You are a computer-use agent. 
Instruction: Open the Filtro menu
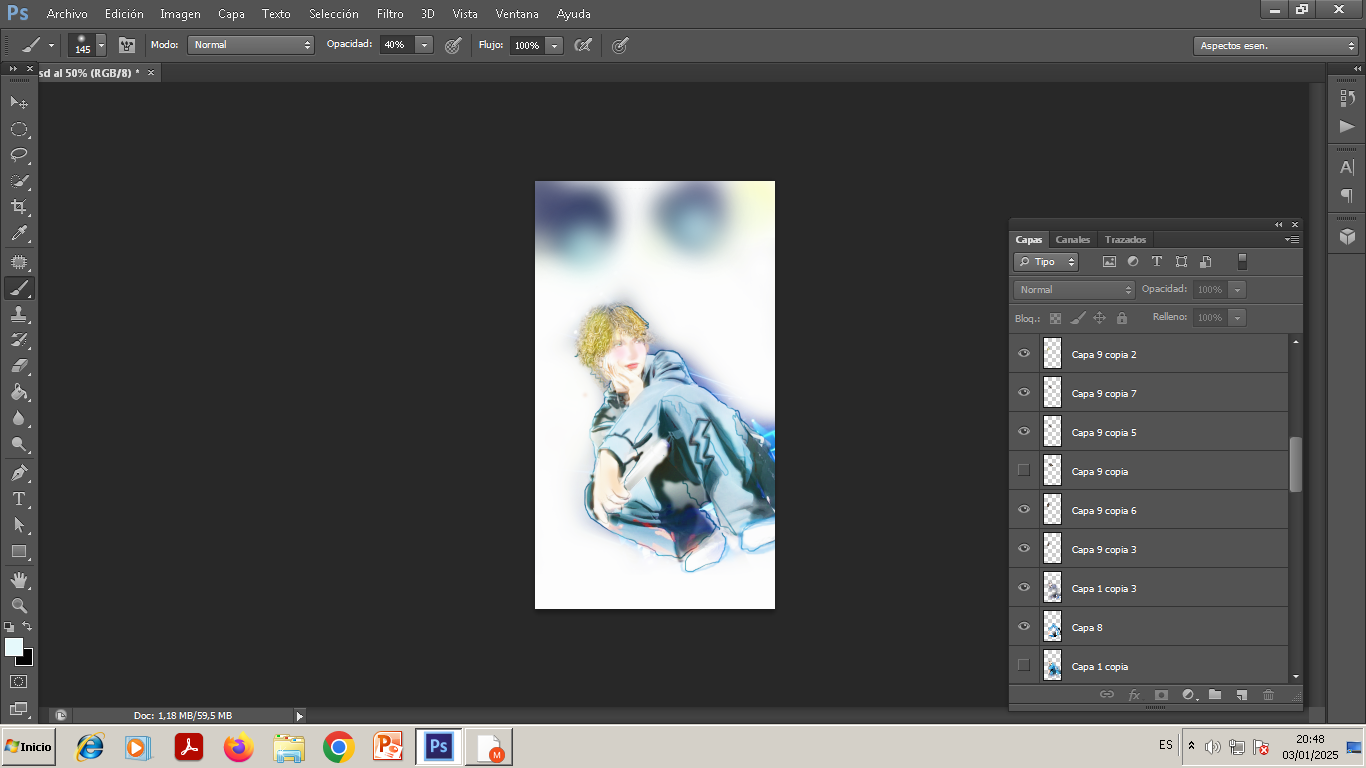pos(390,14)
